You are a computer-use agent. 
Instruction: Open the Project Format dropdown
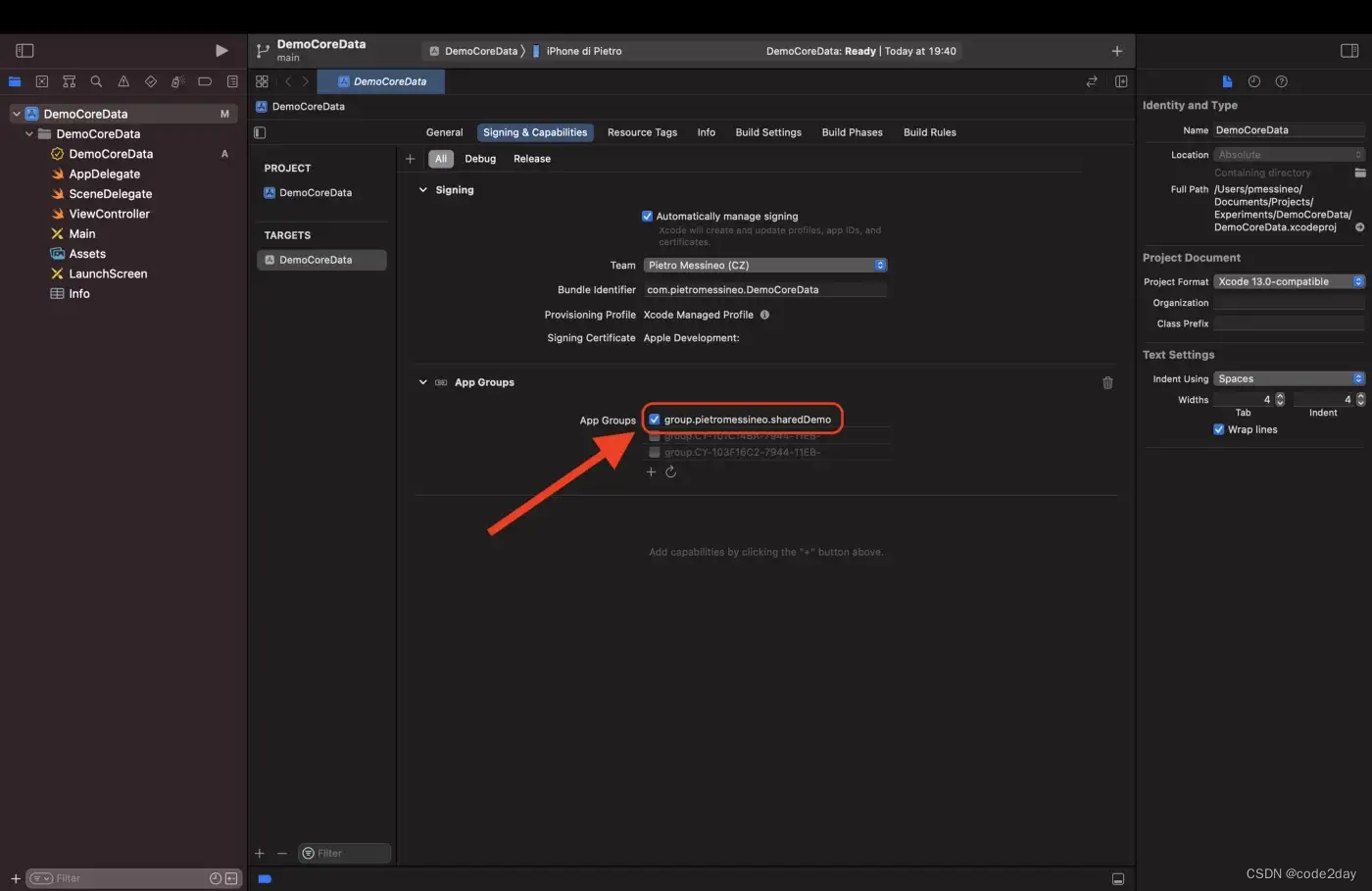1289,281
